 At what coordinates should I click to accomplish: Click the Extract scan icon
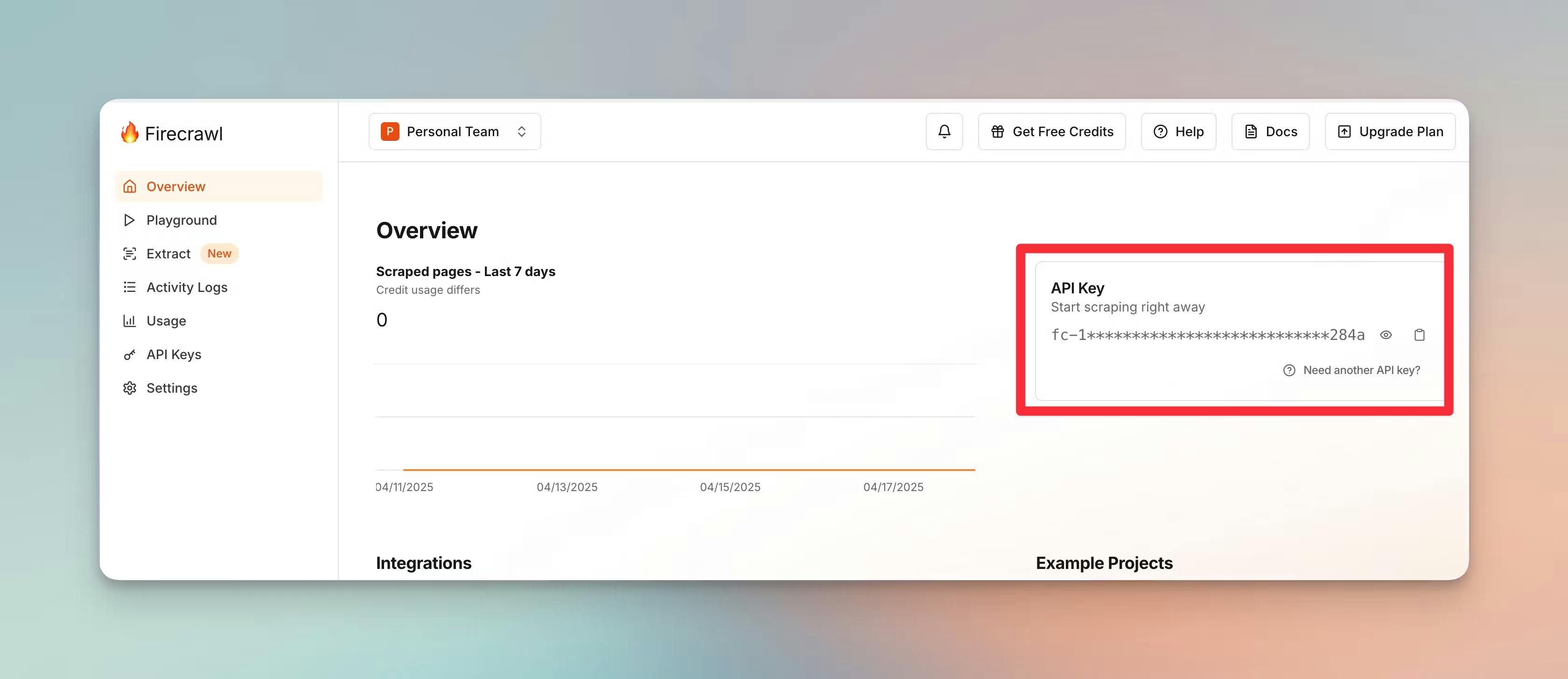click(130, 253)
